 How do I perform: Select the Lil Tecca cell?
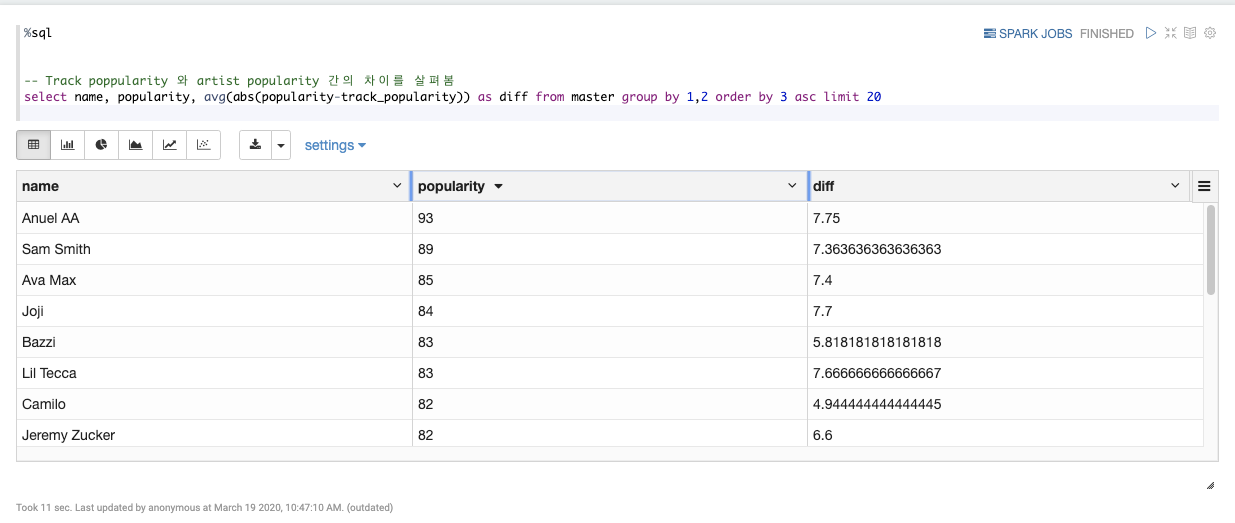click(x=214, y=373)
